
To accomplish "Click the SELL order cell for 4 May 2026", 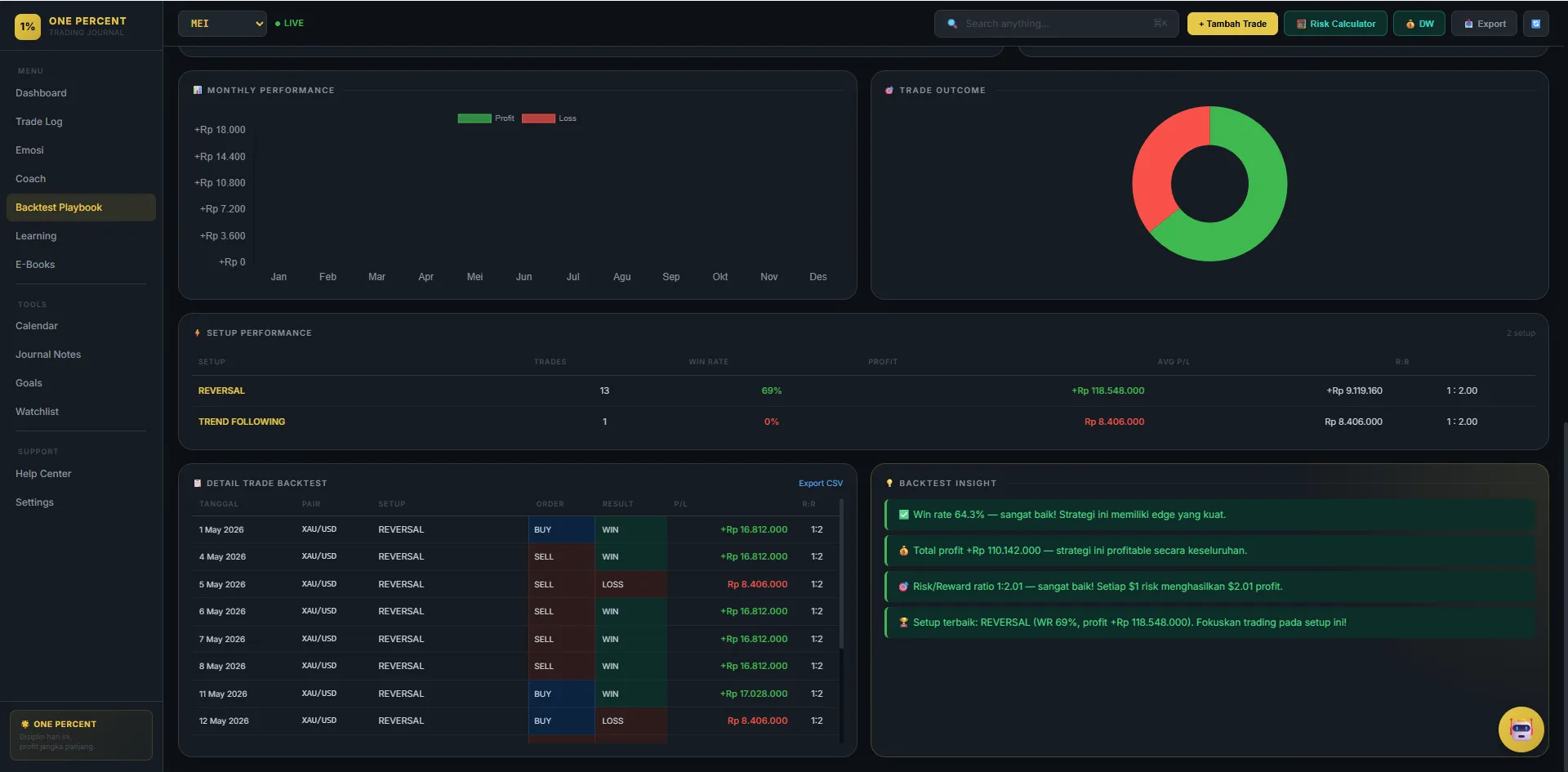I will [x=561, y=556].
